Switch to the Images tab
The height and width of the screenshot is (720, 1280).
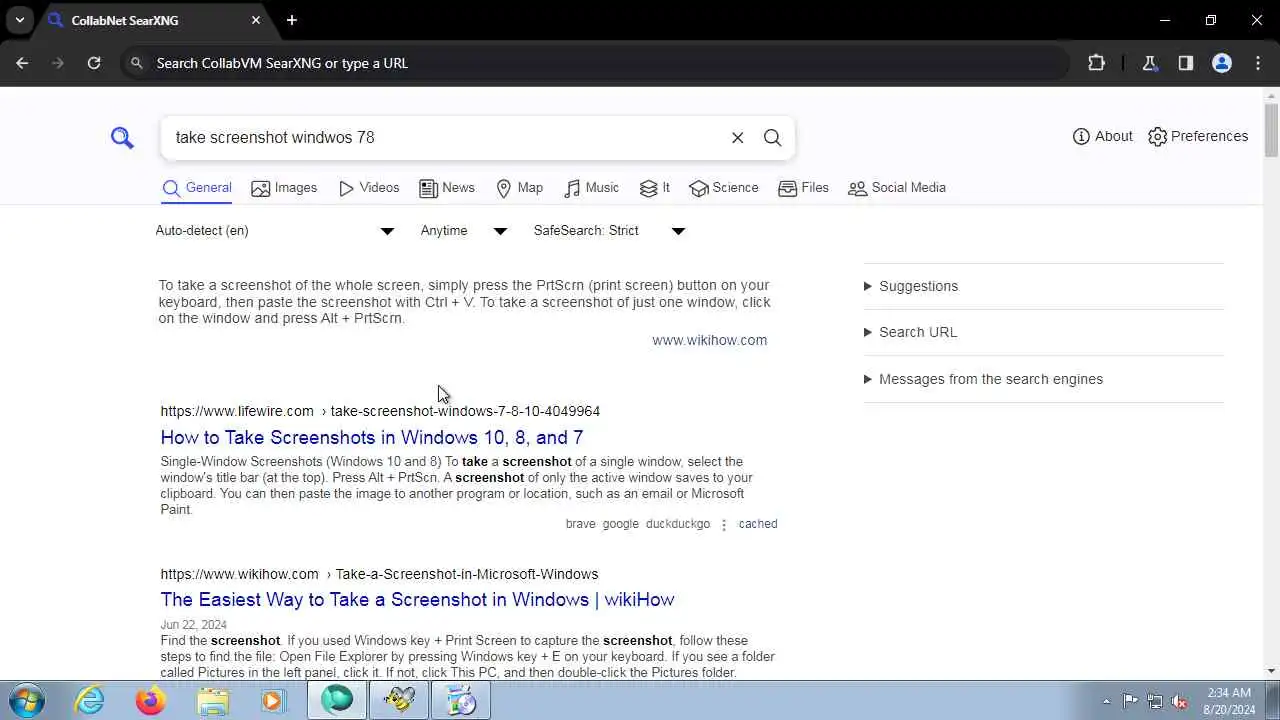coord(284,188)
